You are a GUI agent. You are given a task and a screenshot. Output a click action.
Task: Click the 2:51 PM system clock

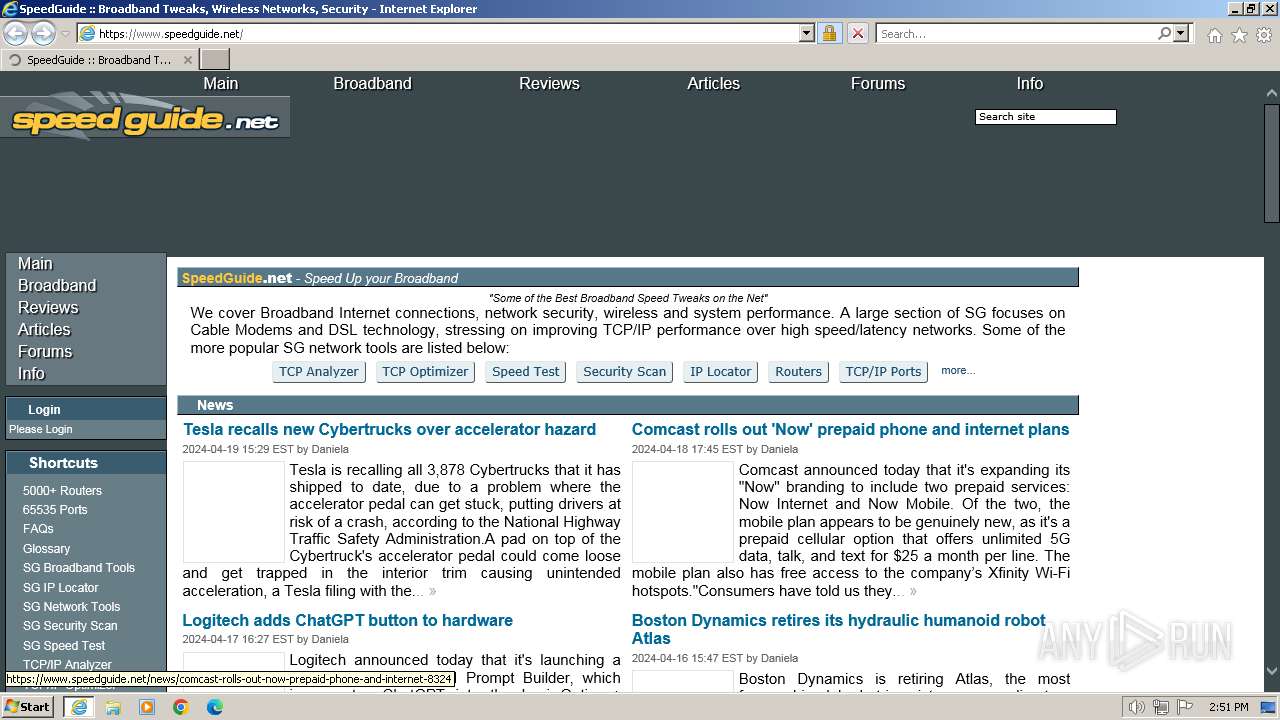coord(1229,707)
